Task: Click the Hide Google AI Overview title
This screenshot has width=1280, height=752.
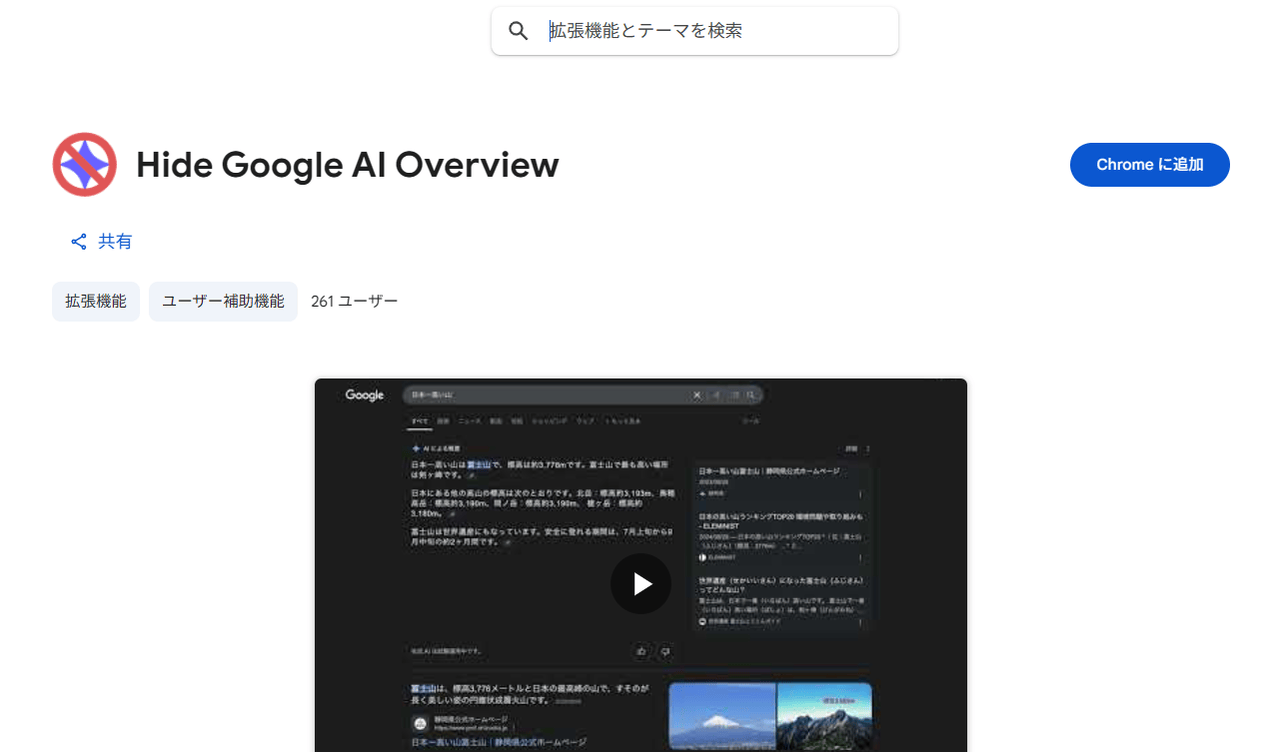Action: point(347,165)
